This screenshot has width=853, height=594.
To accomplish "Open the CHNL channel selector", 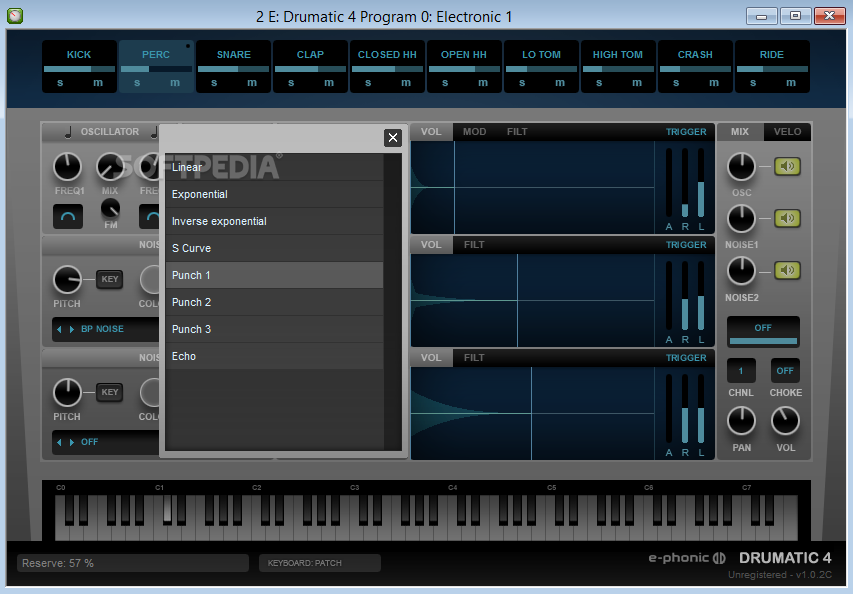I will point(741,371).
